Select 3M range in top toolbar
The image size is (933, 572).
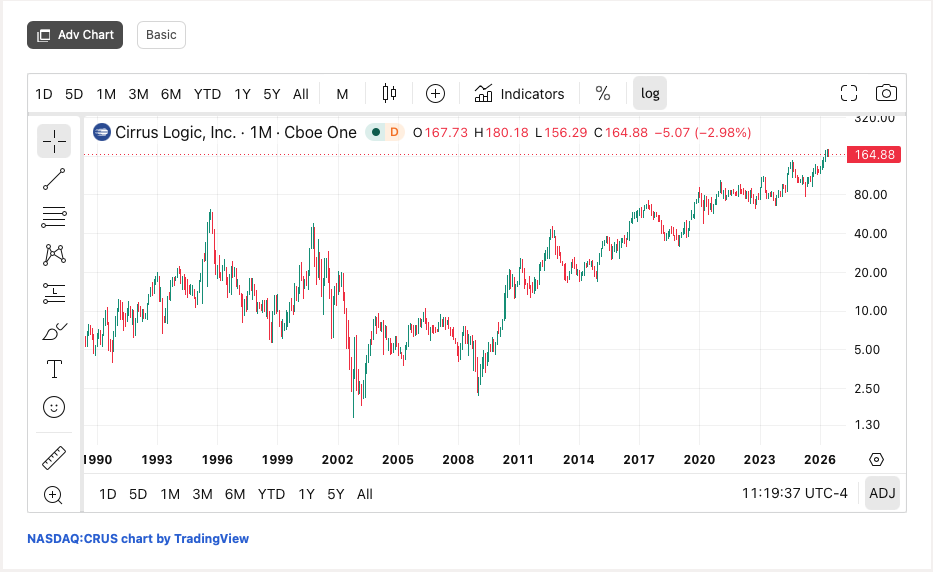(138, 94)
